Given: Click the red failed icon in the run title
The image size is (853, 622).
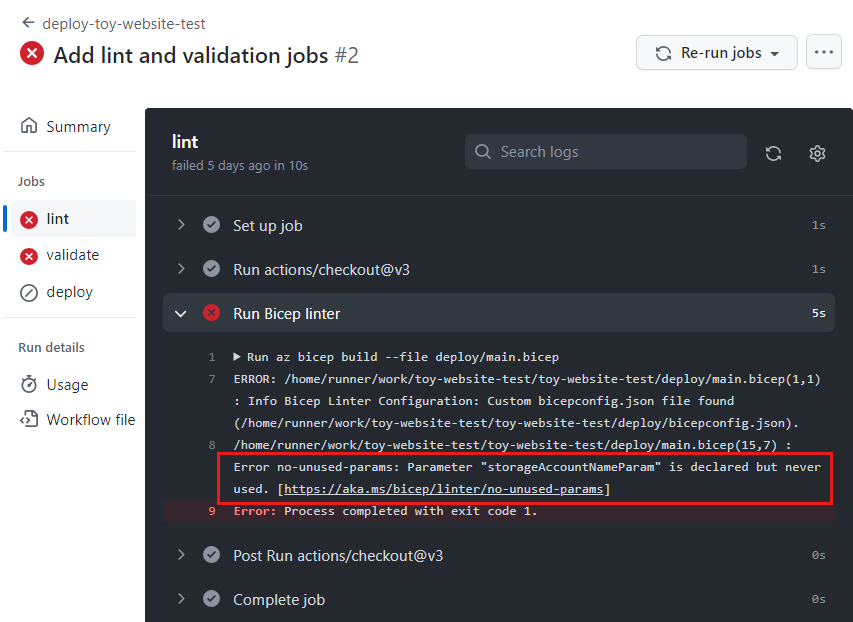Looking at the screenshot, I should click(32, 53).
